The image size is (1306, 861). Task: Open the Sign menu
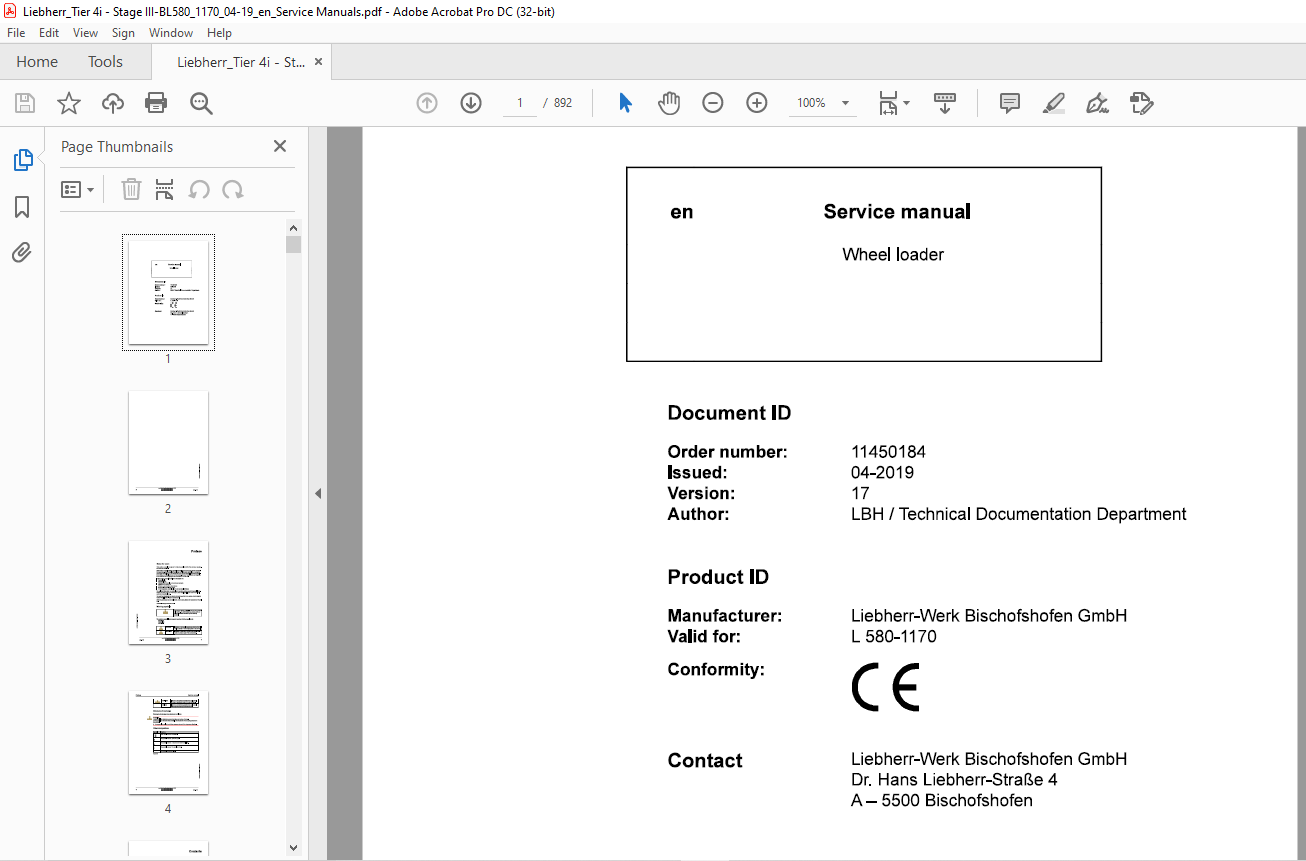pos(123,33)
